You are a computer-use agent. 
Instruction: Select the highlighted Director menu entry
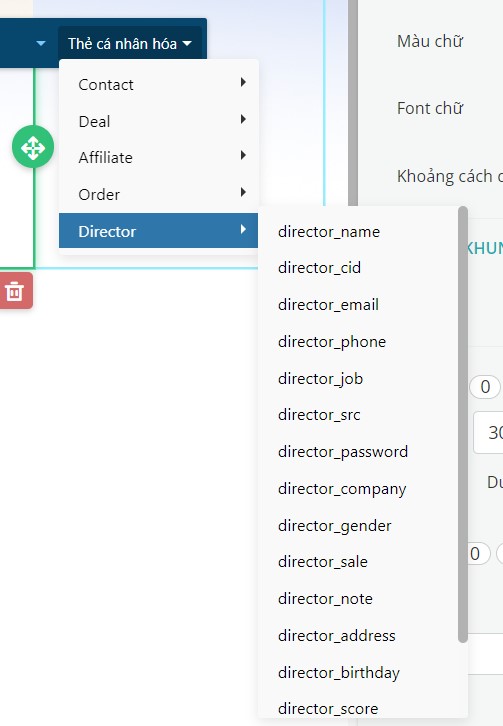(158, 231)
